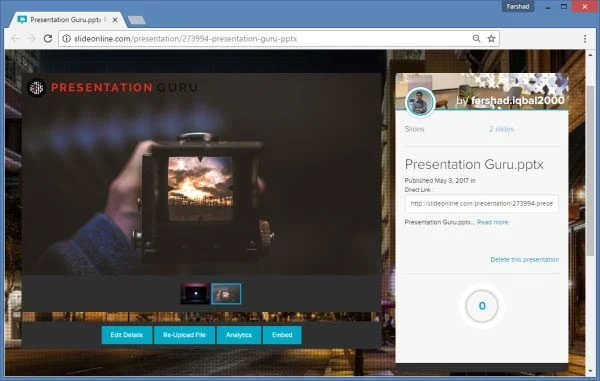600x381 pixels.
Task: Open the Chrome three-dot menu
Action: click(585, 39)
